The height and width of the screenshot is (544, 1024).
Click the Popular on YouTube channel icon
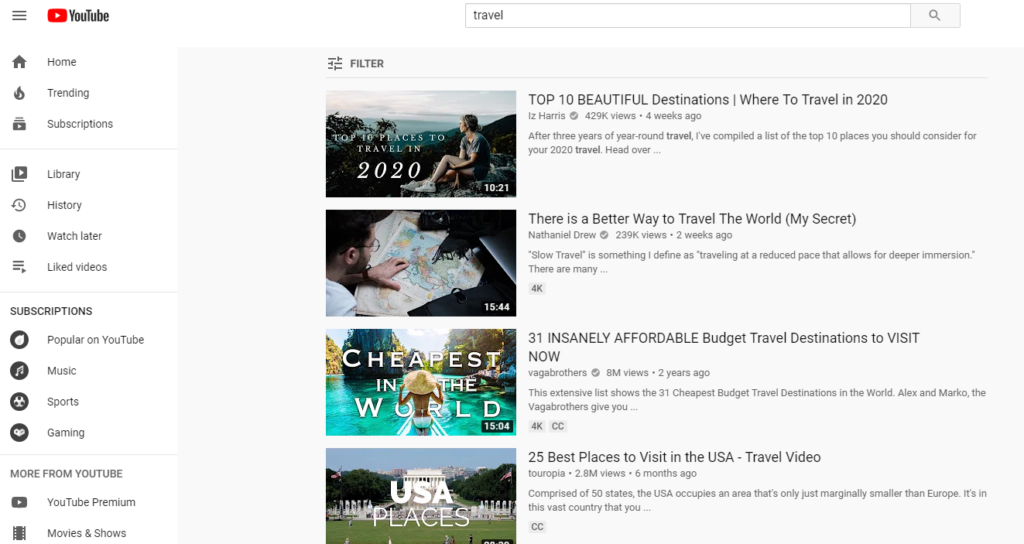click(20, 340)
